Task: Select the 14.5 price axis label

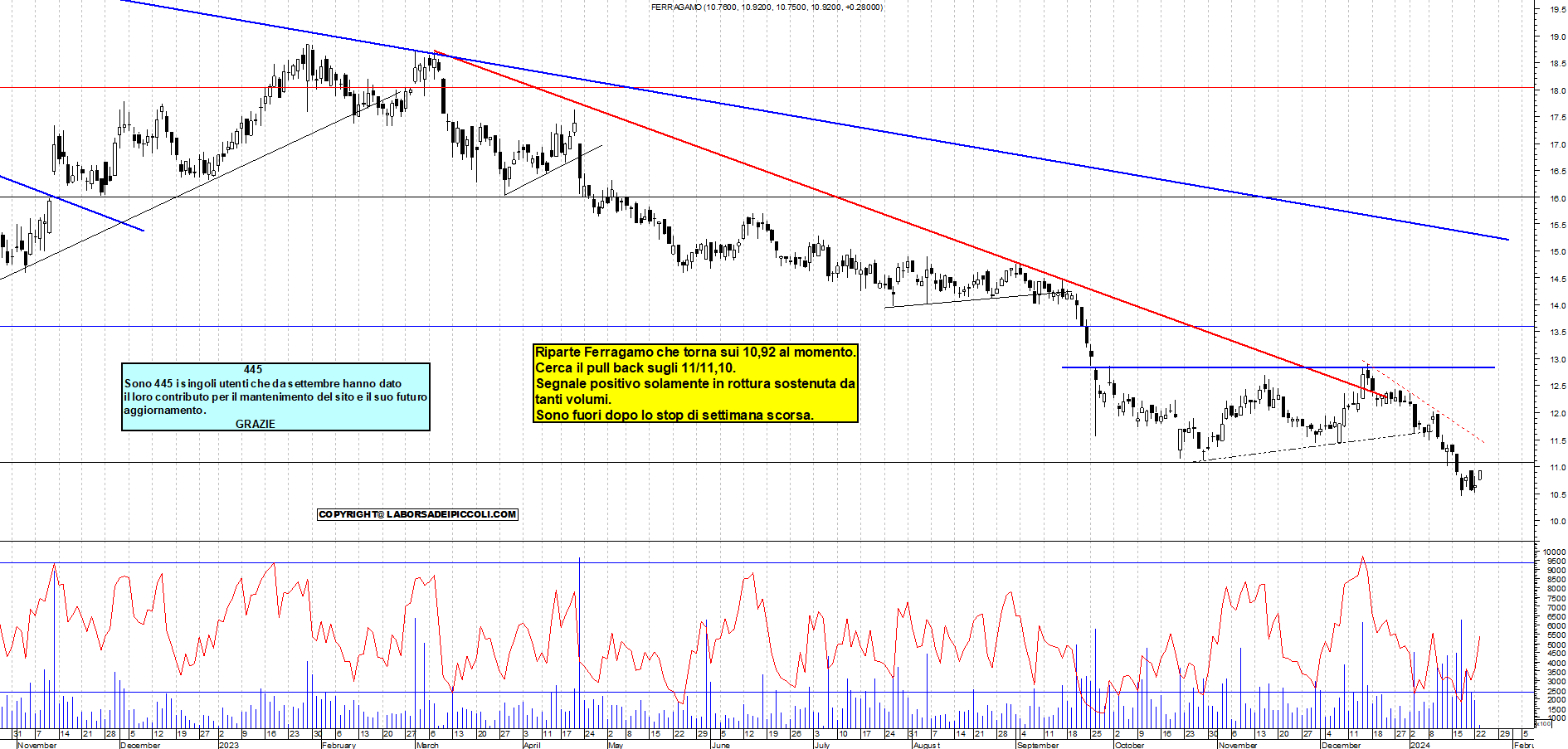Action: coord(1556,280)
